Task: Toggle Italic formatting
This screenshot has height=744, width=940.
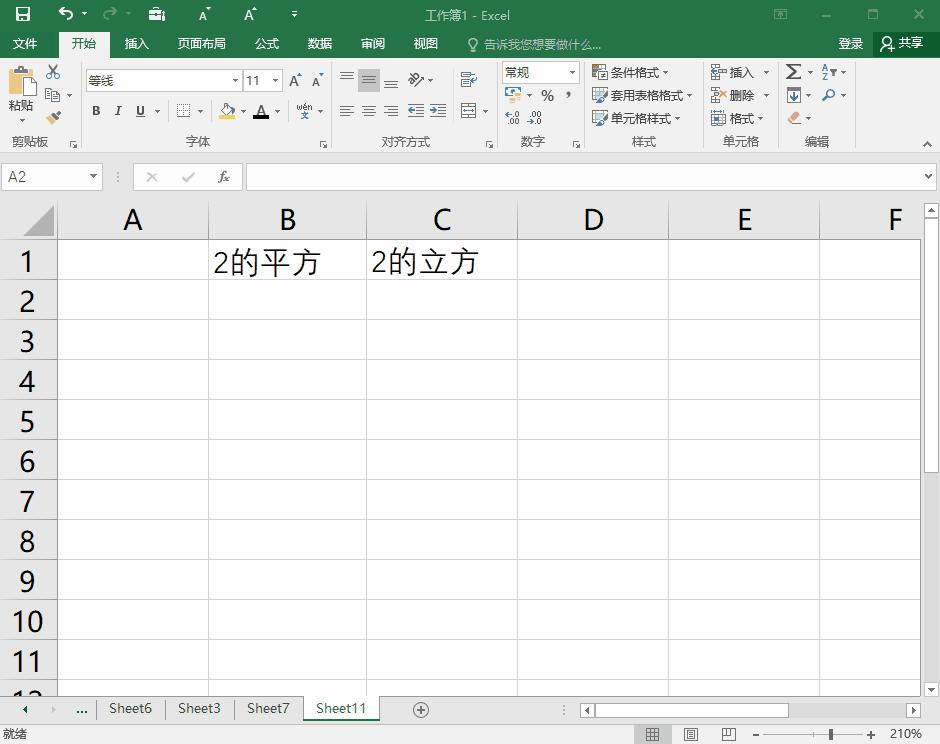Action: 119,111
